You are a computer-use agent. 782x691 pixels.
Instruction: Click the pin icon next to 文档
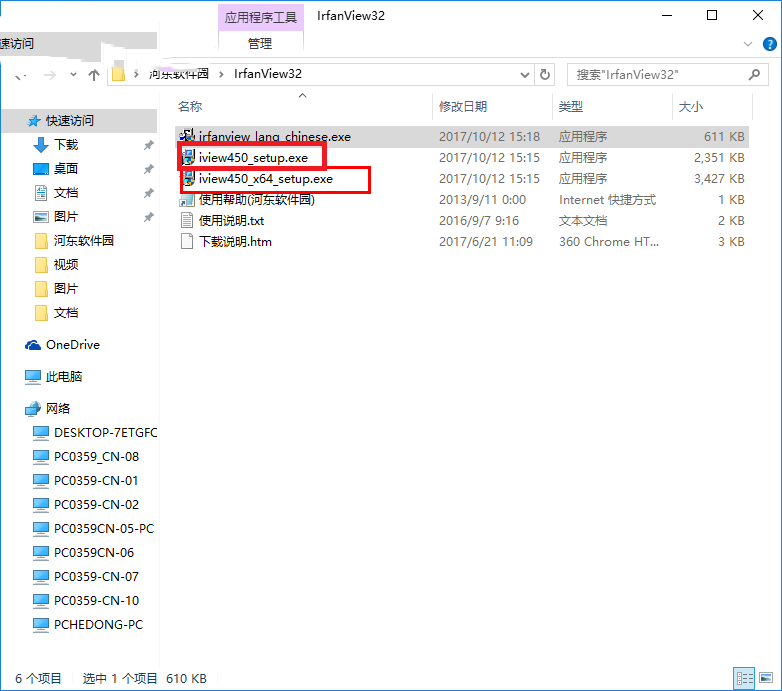coord(148,193)
